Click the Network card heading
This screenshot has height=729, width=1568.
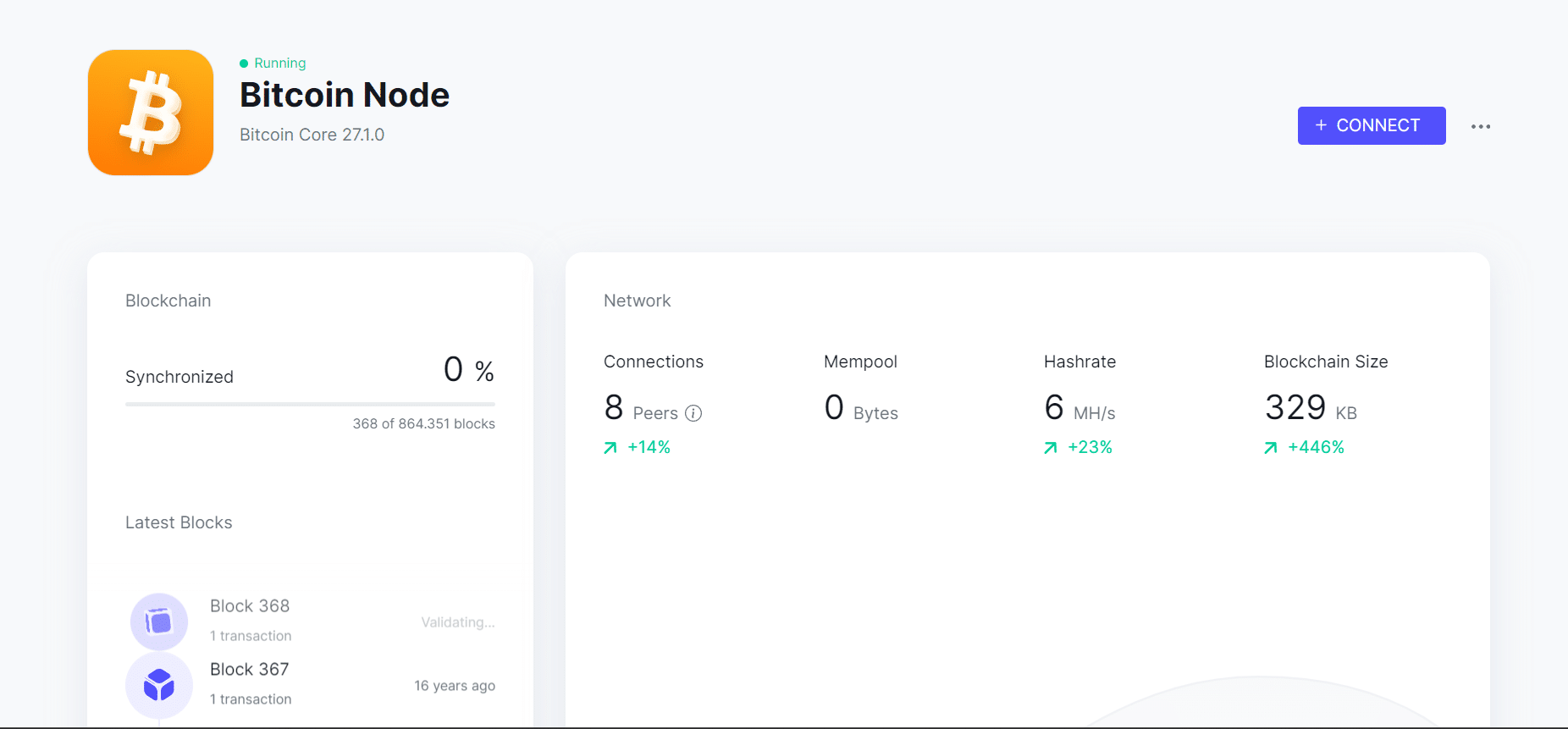638,301
